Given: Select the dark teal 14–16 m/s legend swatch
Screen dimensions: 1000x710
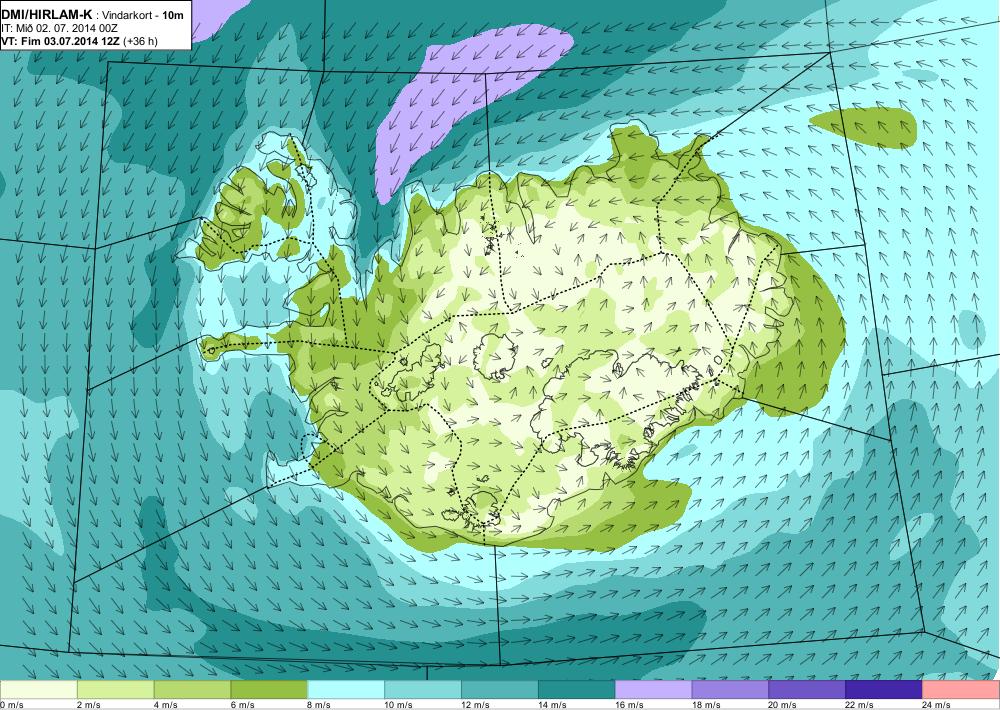Looking at the screenshot, I should click(577, 690).
